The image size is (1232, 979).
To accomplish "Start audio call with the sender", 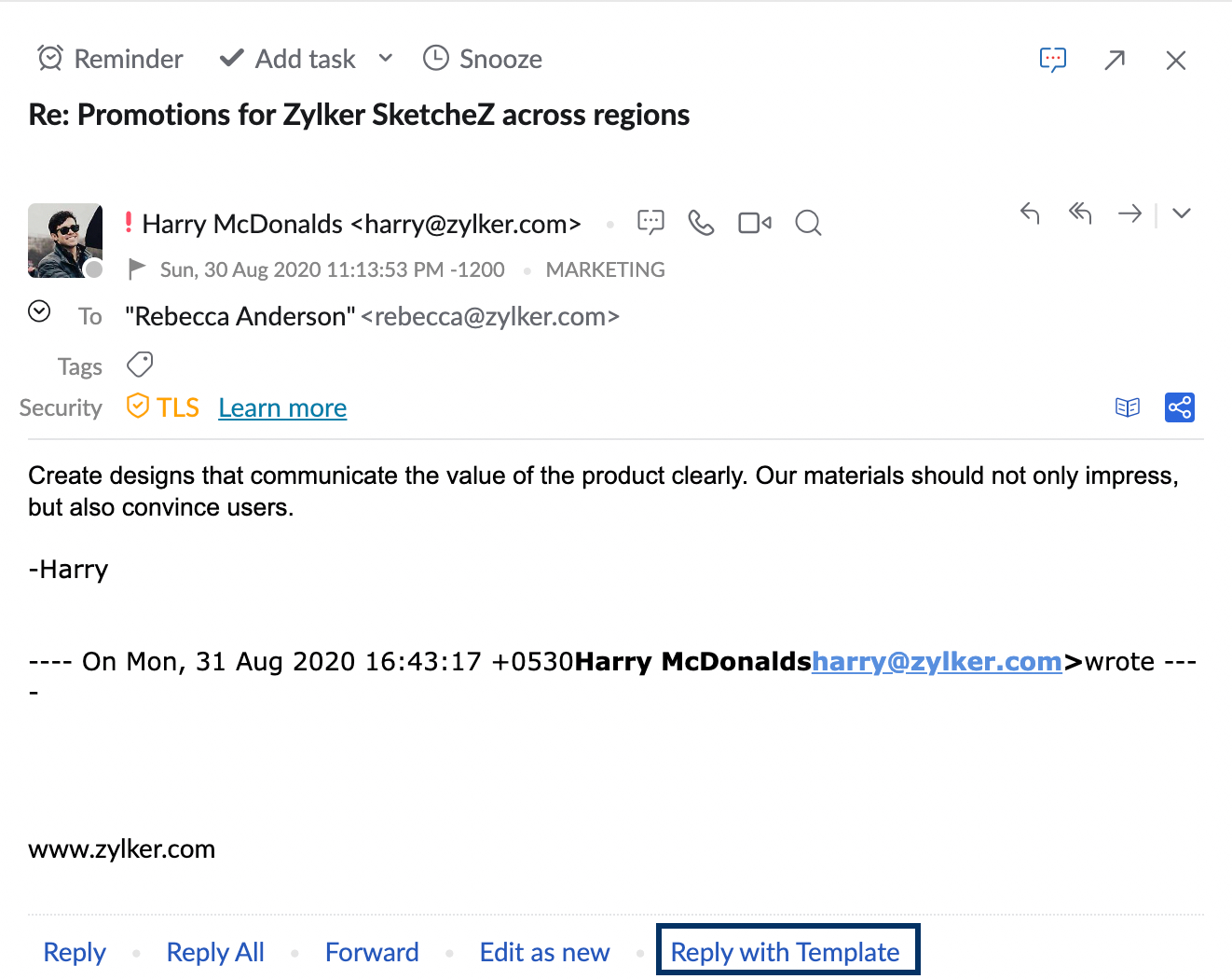I will point(701,223).
